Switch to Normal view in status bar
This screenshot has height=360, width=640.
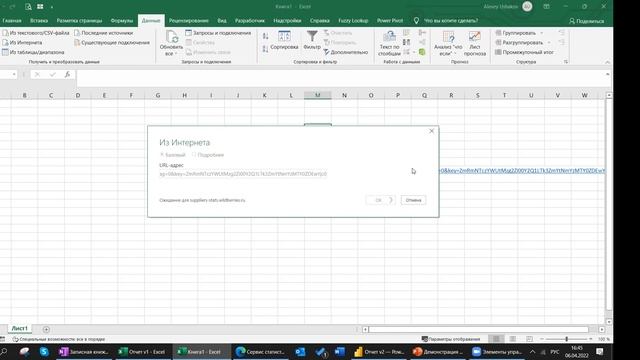click(x=496, y=339)
